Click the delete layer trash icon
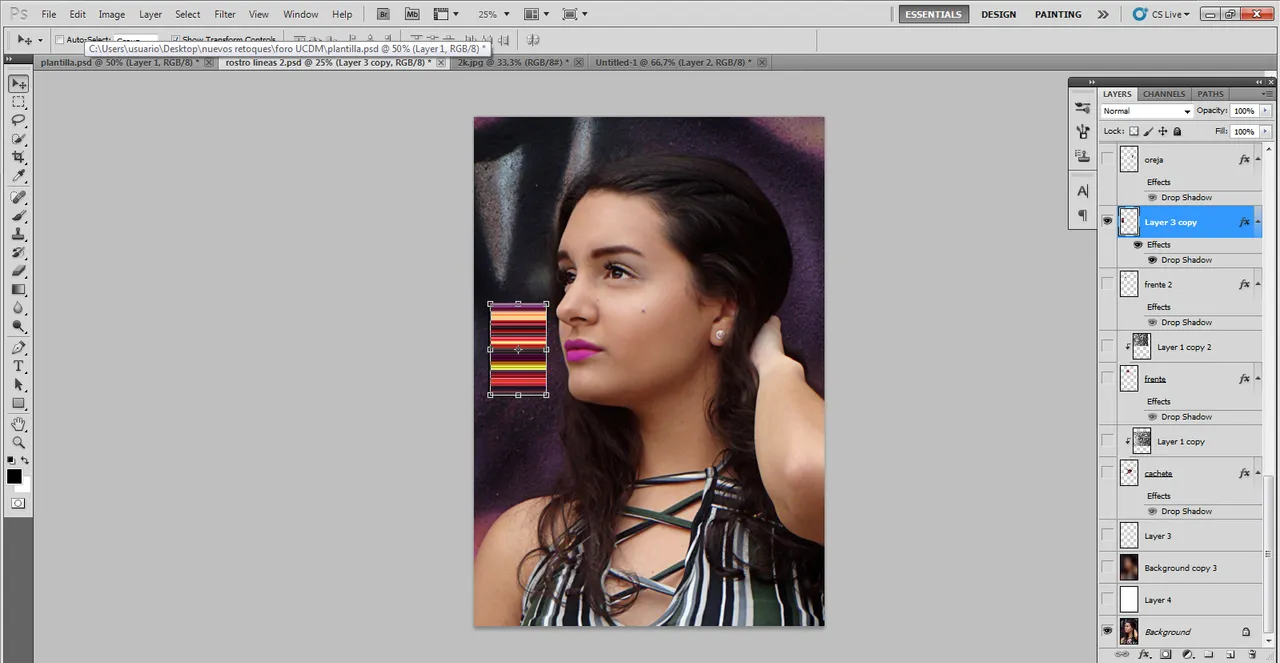The height and width of the screenshot is (663, 1280). tap(1251, 655)
